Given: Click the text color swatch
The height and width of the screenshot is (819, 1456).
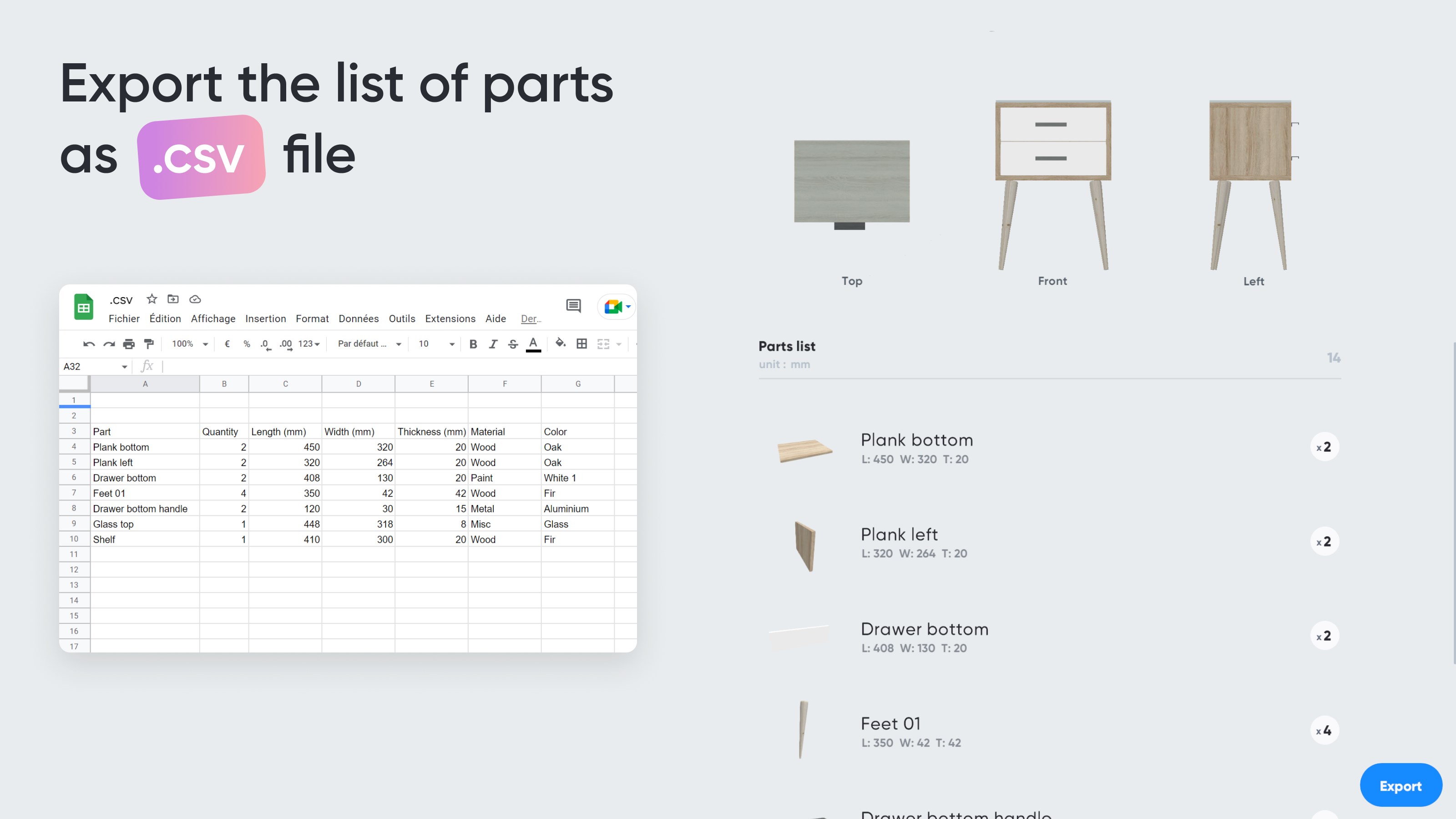Looking at the screenshot, I should (x=533, y=344).
